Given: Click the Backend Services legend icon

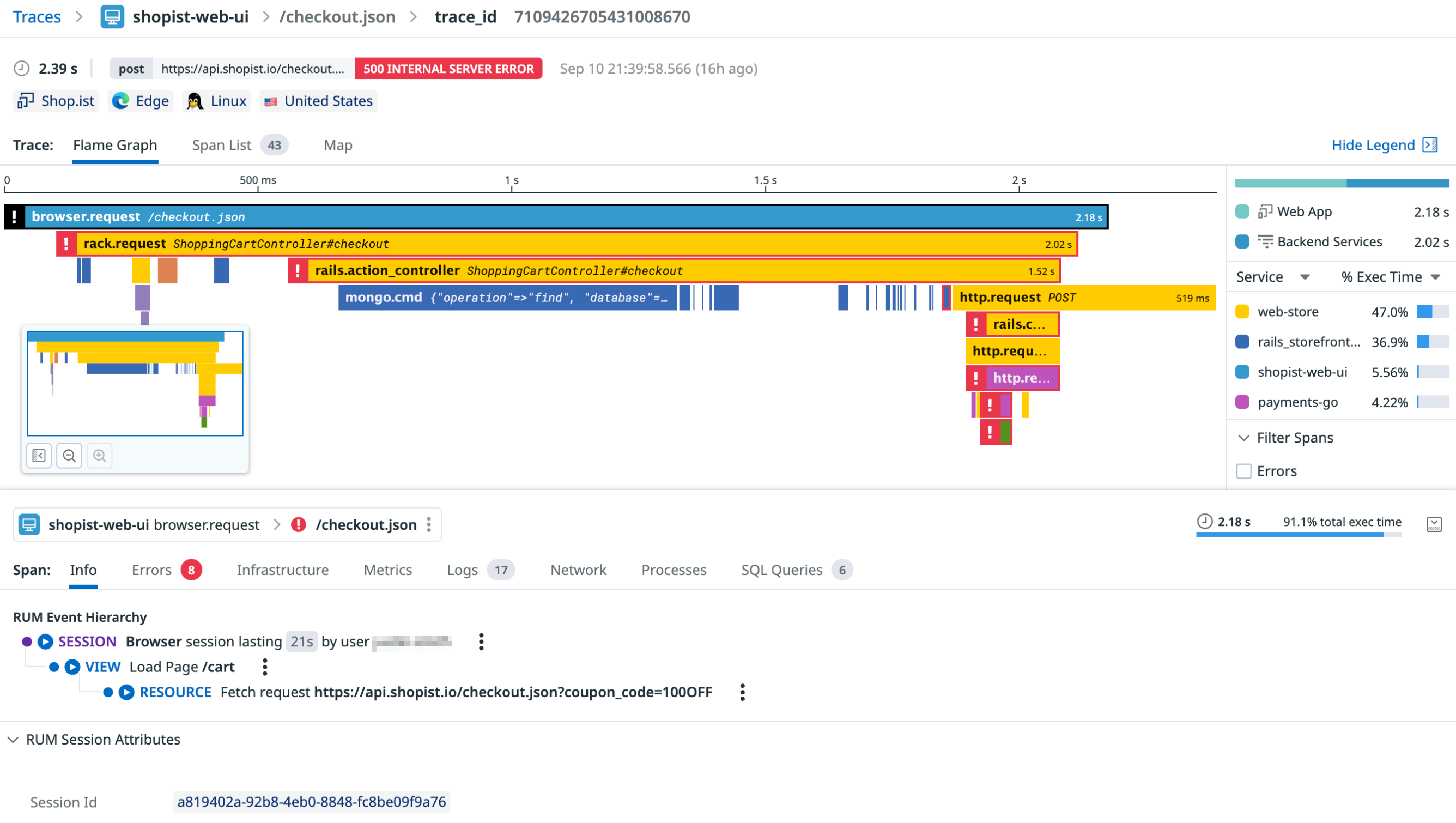Looking at the screenshot, I should 1264,241.
